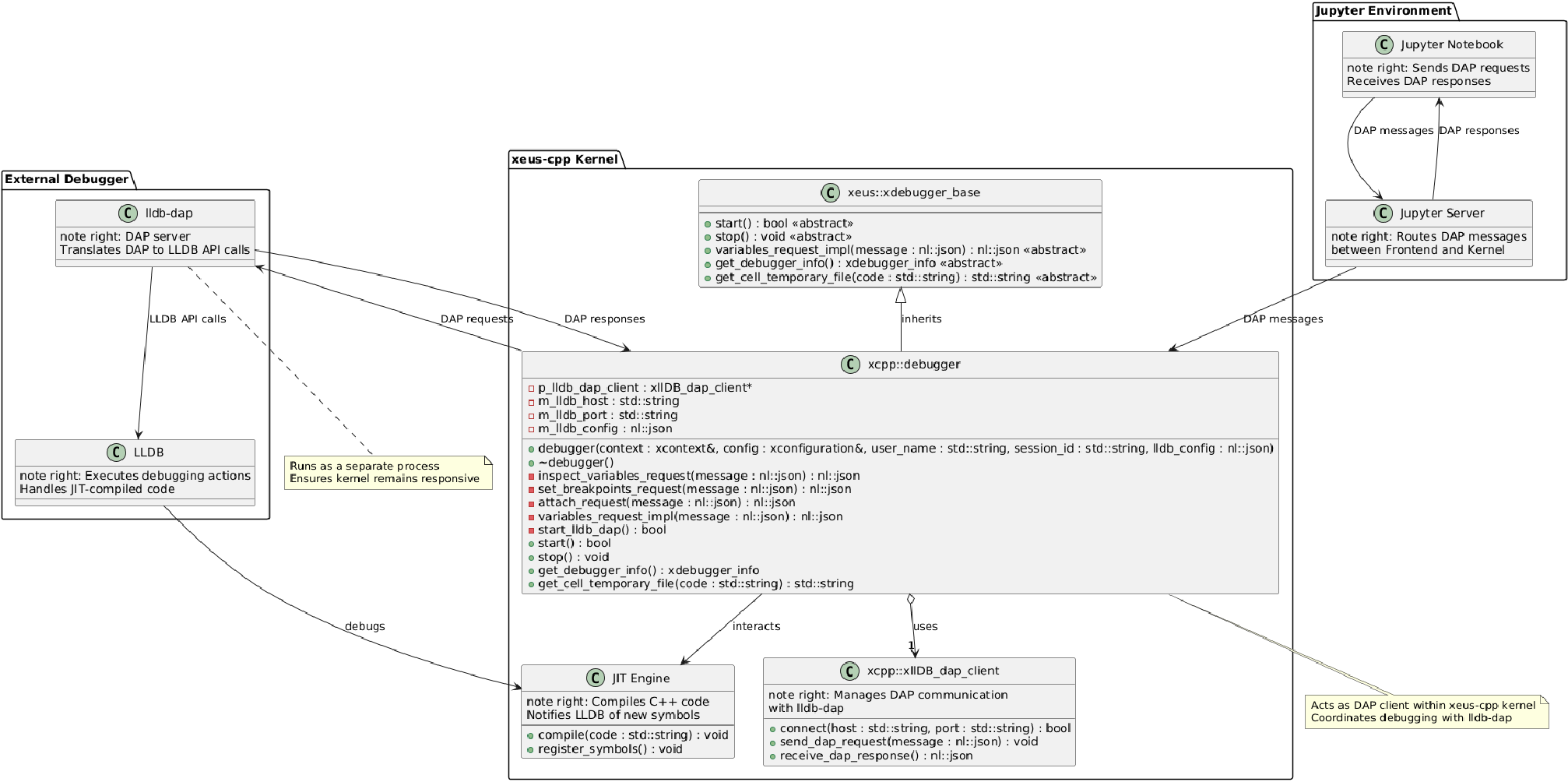Click the JIT Engine class title
The width and height of the screenshot is (1568, 782).
coord(641,678)
